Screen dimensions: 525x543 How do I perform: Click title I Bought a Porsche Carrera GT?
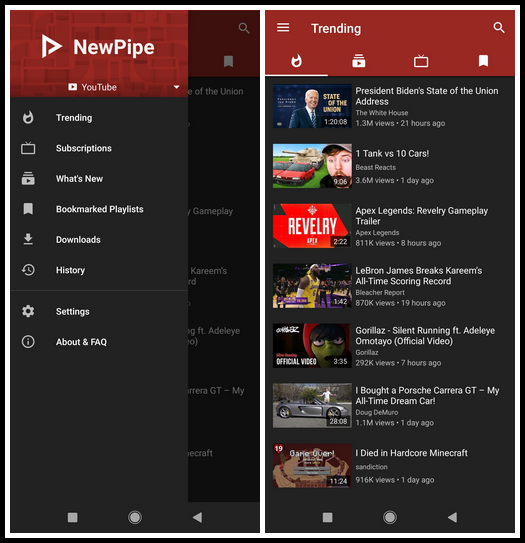(x=427, y=395)
